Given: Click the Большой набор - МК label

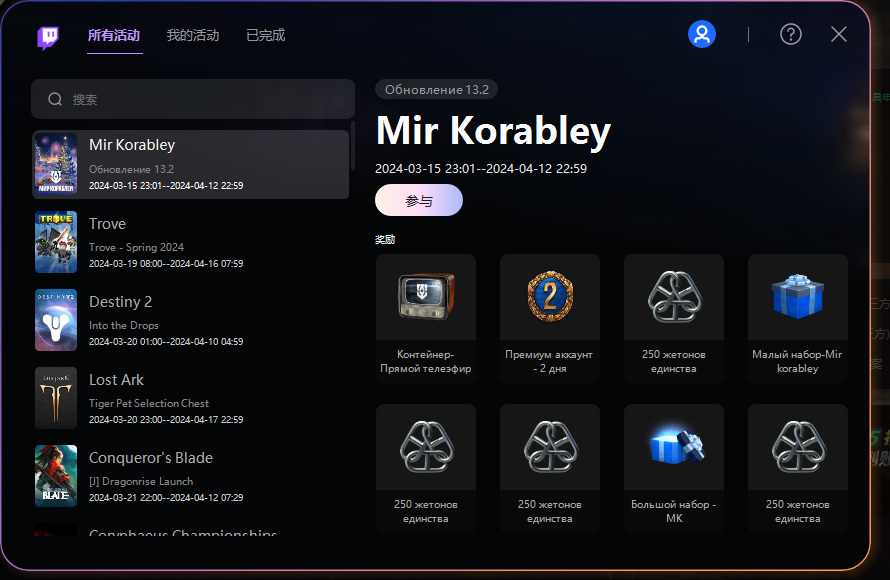Looking at the screenshot, I should point(674,511).
